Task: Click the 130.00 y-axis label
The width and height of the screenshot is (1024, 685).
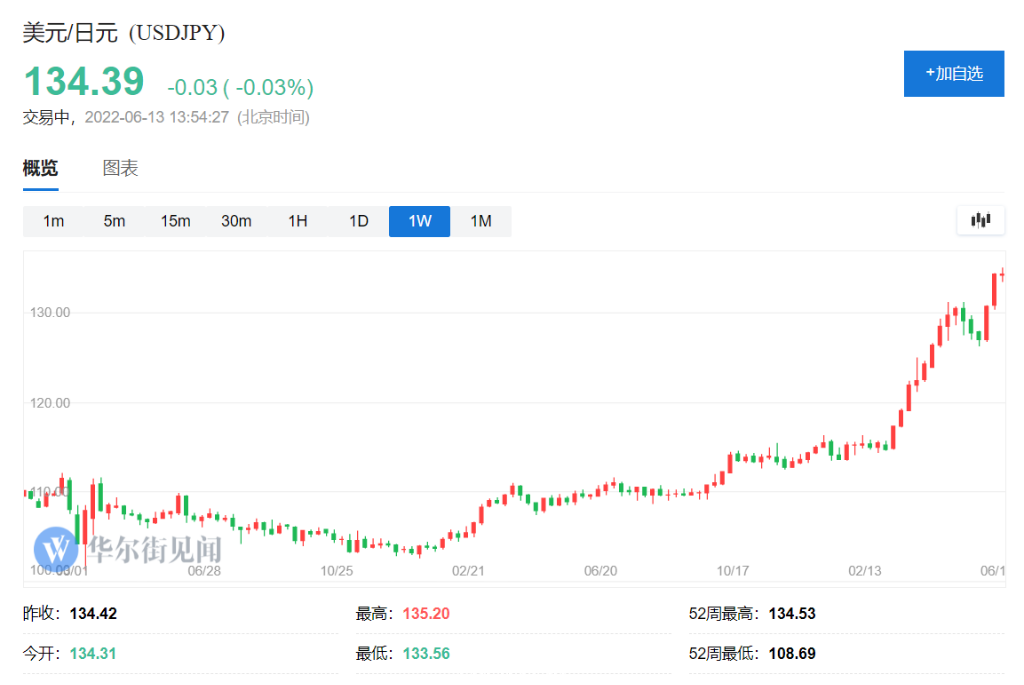Action: pyautogui.click(x=50, y=313)
